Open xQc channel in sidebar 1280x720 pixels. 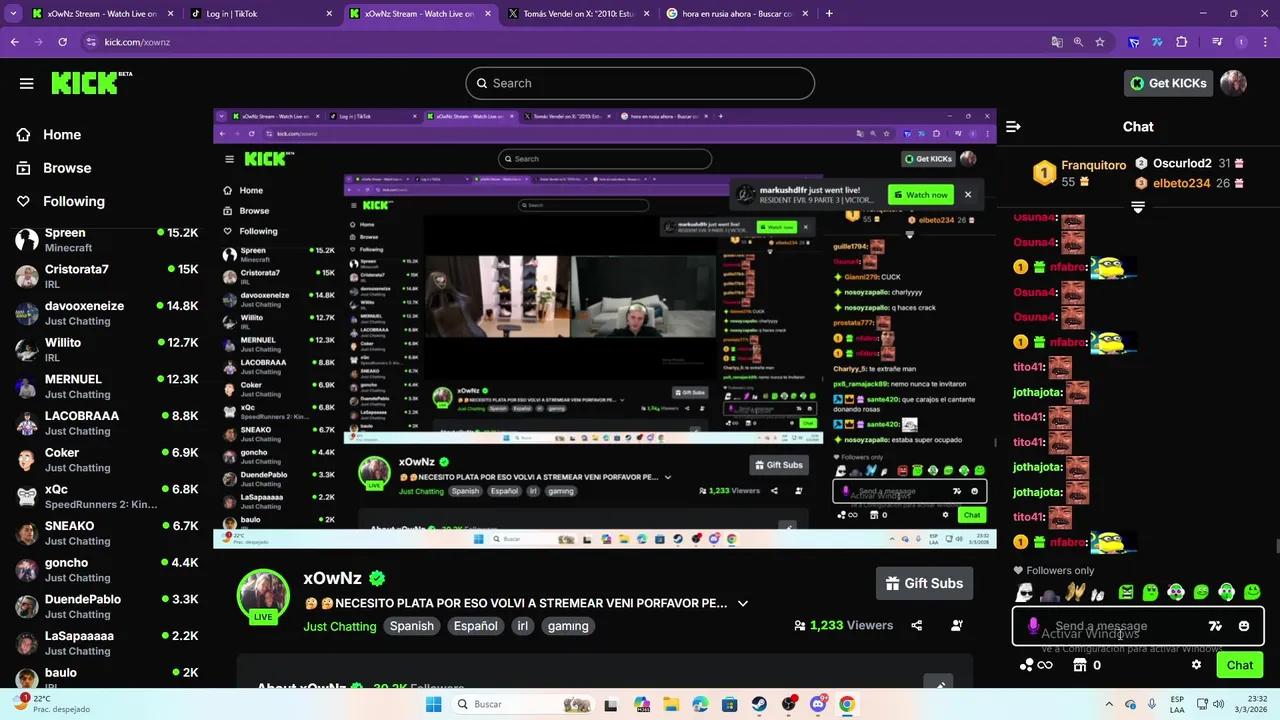tap(106, 497)
